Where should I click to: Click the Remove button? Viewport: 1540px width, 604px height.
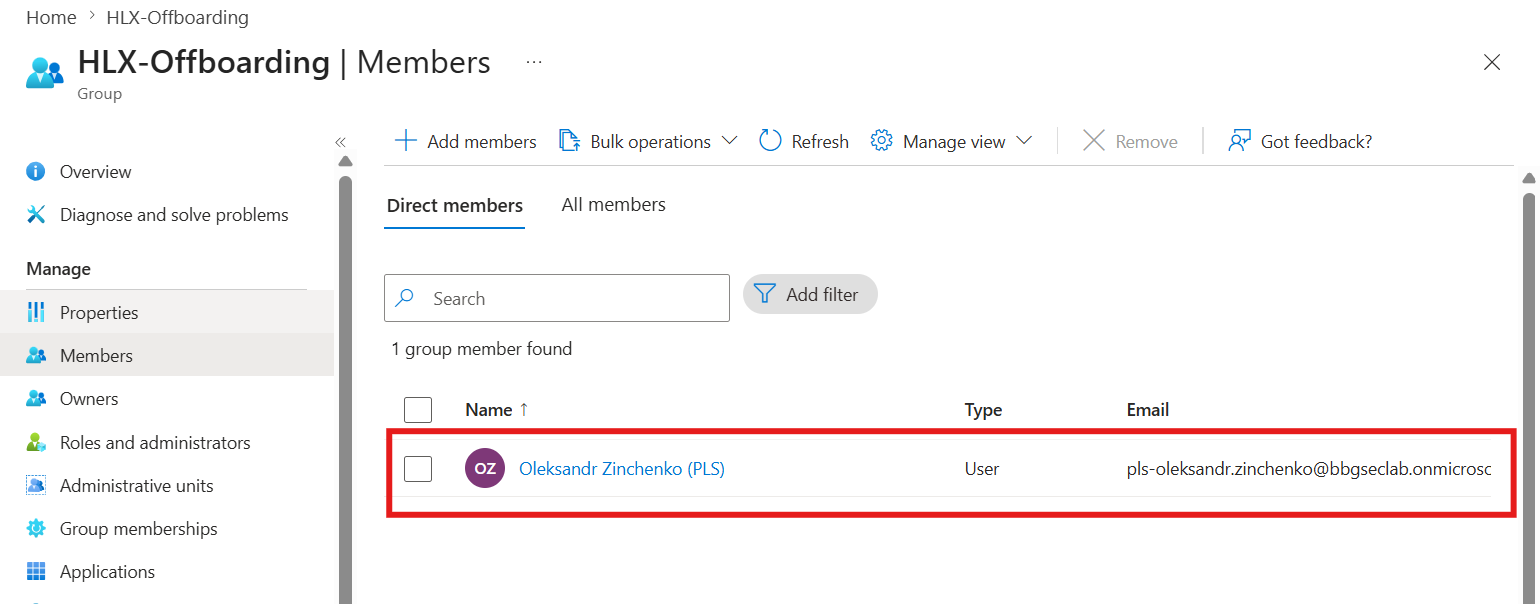1130,142
